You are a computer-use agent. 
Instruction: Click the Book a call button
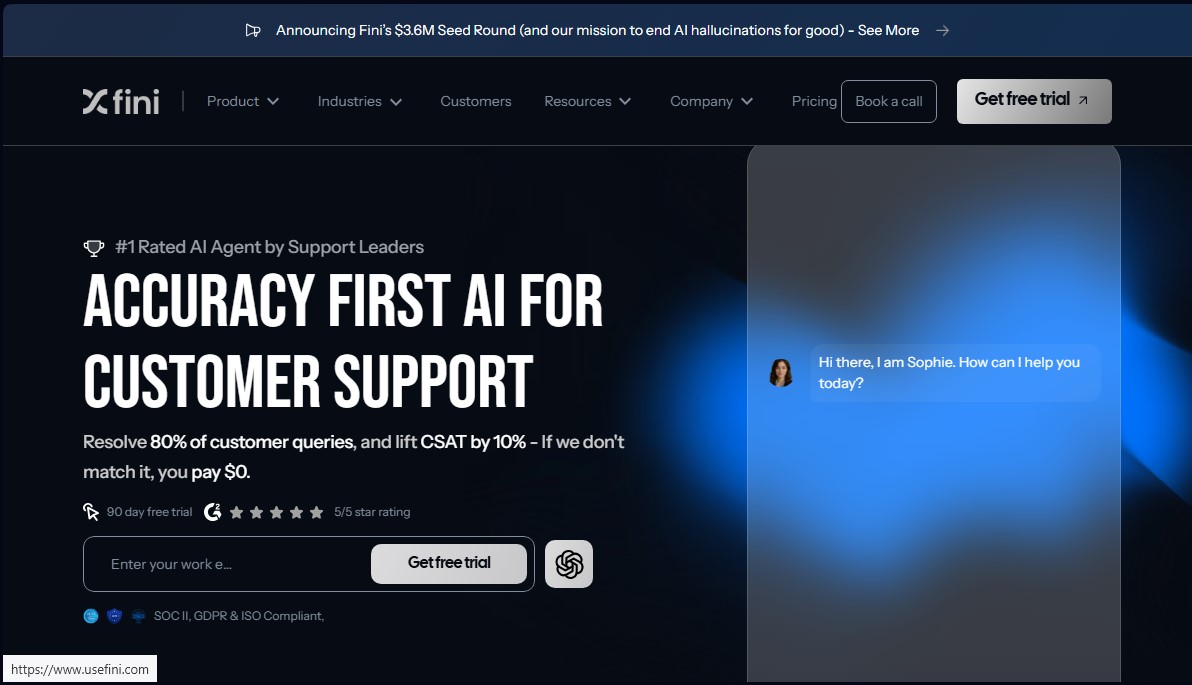click(x=889, y=101)
